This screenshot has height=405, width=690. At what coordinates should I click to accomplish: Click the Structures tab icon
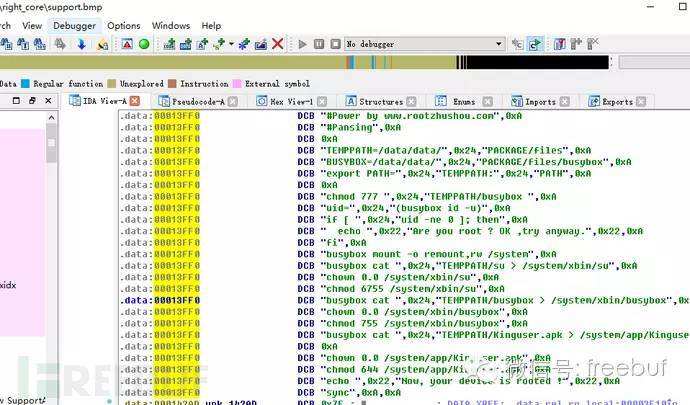coord(351,101)
